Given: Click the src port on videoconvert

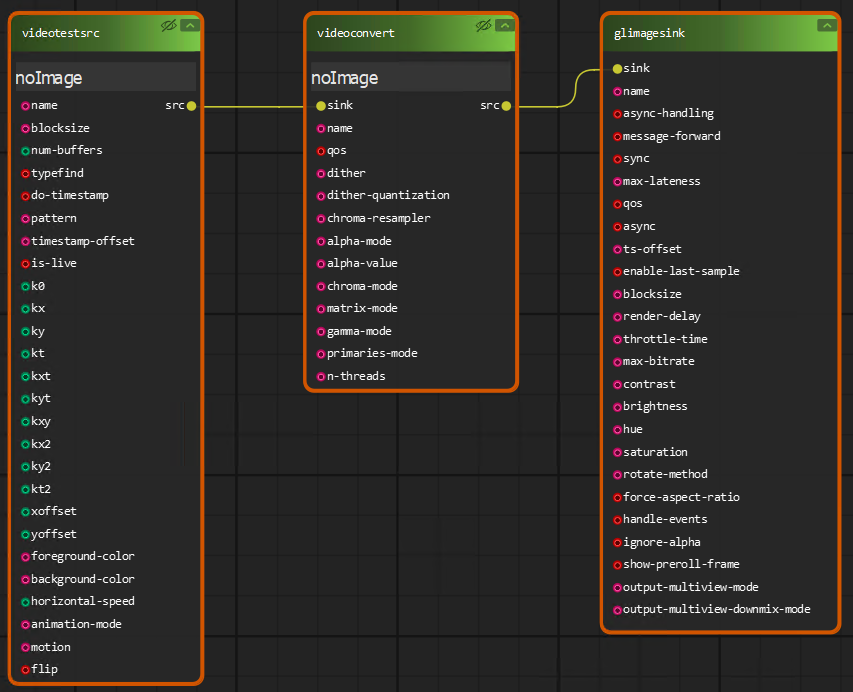Looking at the screenshot, I should pos(505,104).
